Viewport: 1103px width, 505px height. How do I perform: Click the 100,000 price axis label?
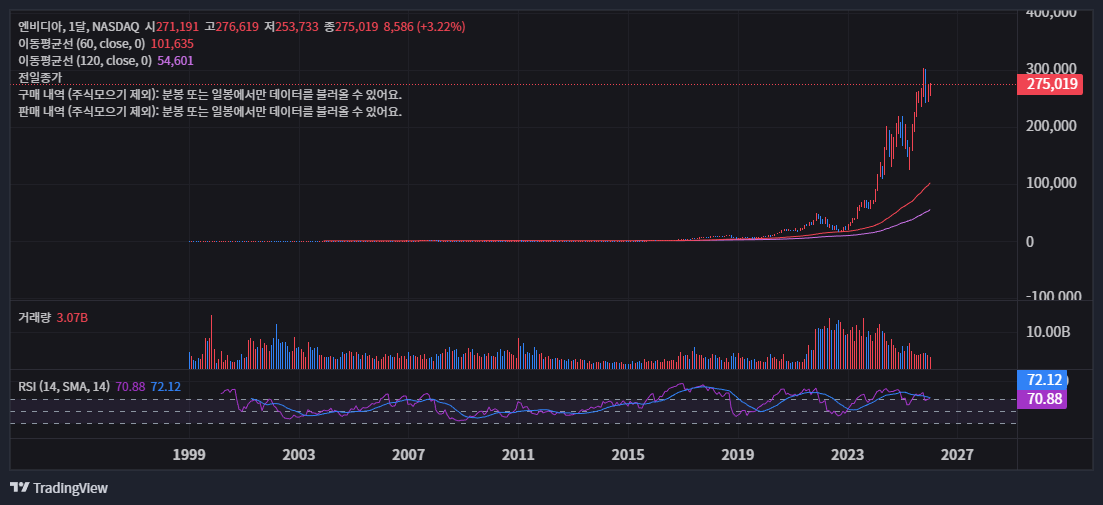click(1051, 183)
